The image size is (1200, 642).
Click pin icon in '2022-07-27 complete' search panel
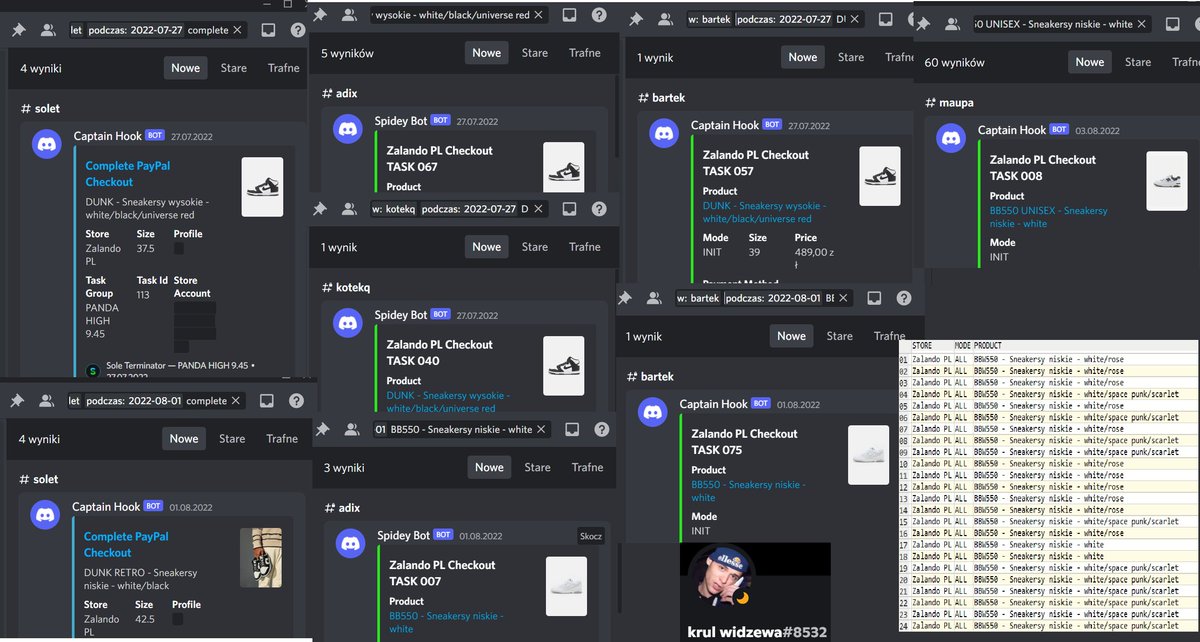click(x=19, y=30)
